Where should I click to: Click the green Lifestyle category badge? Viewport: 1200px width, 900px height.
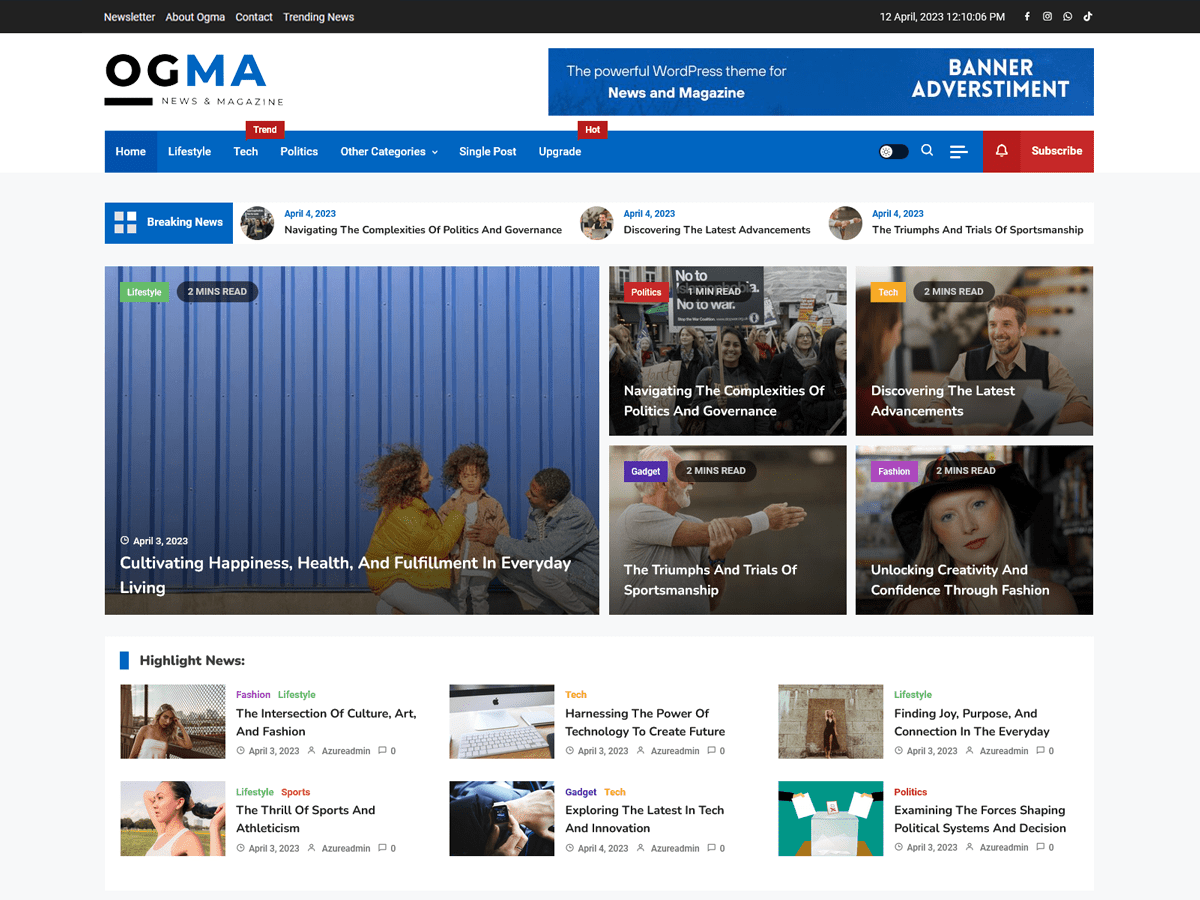pos(144,291)
